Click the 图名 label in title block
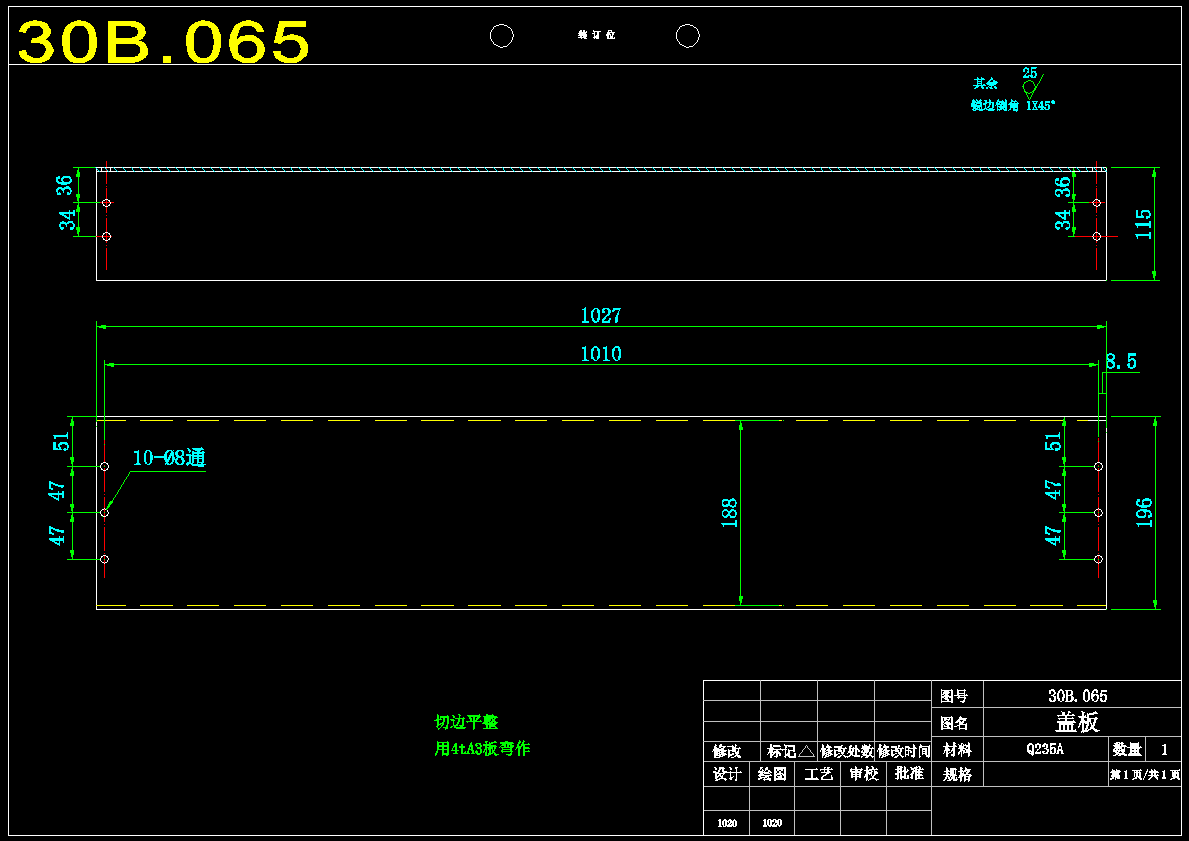The height and width of the screenshot is (841, 1189). (954, 723)
